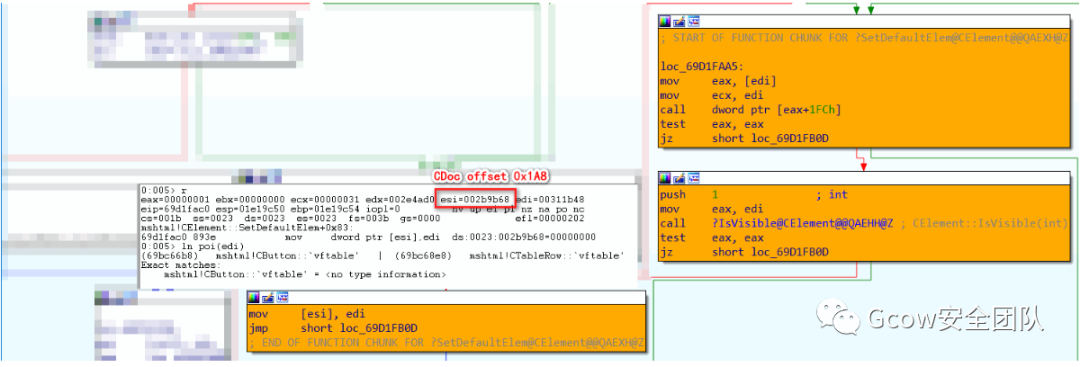Click edit pencil icon on mov [esi], edi block
The image size is (1080, 367).
pos(267,297)
